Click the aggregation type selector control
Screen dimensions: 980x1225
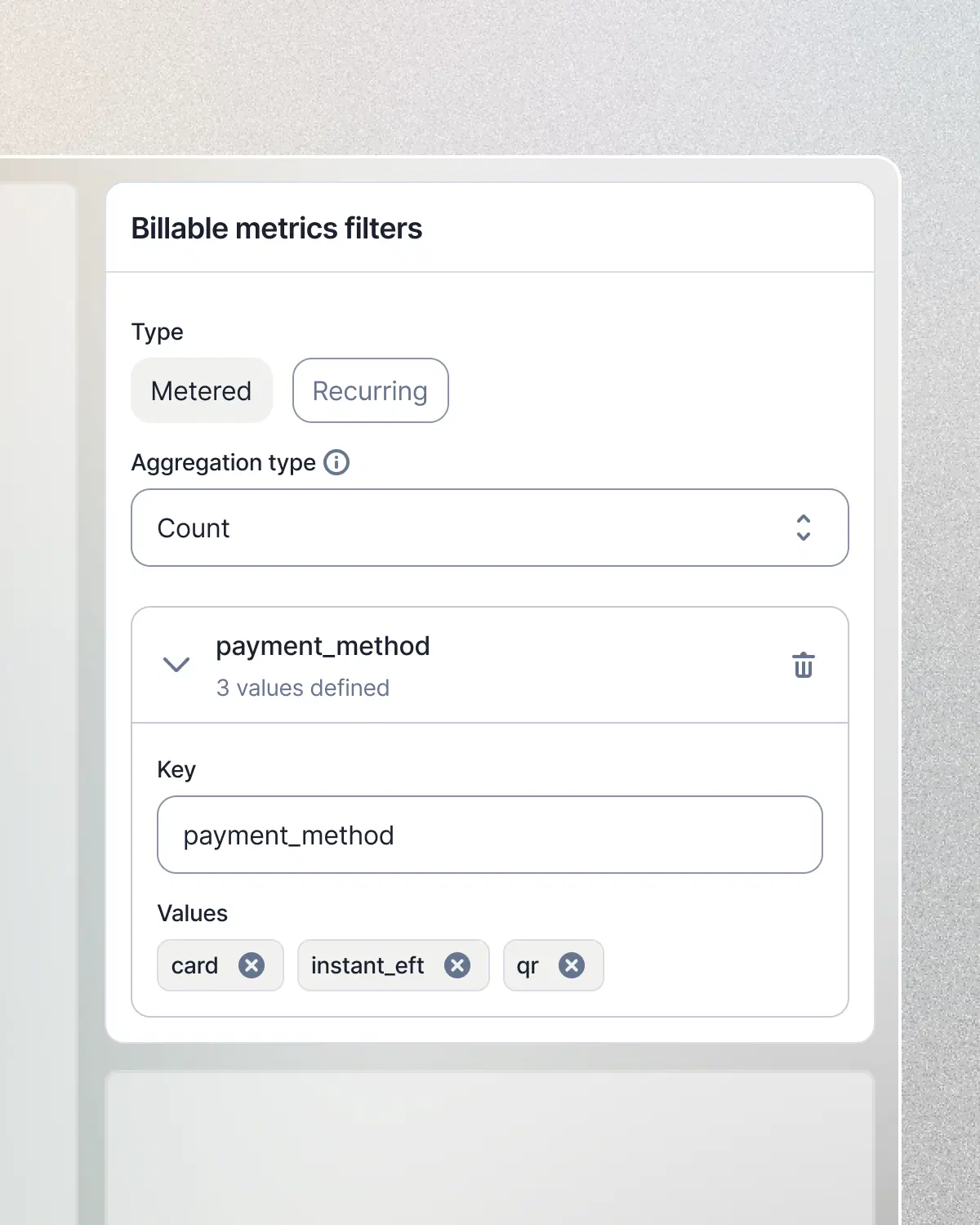490,528
